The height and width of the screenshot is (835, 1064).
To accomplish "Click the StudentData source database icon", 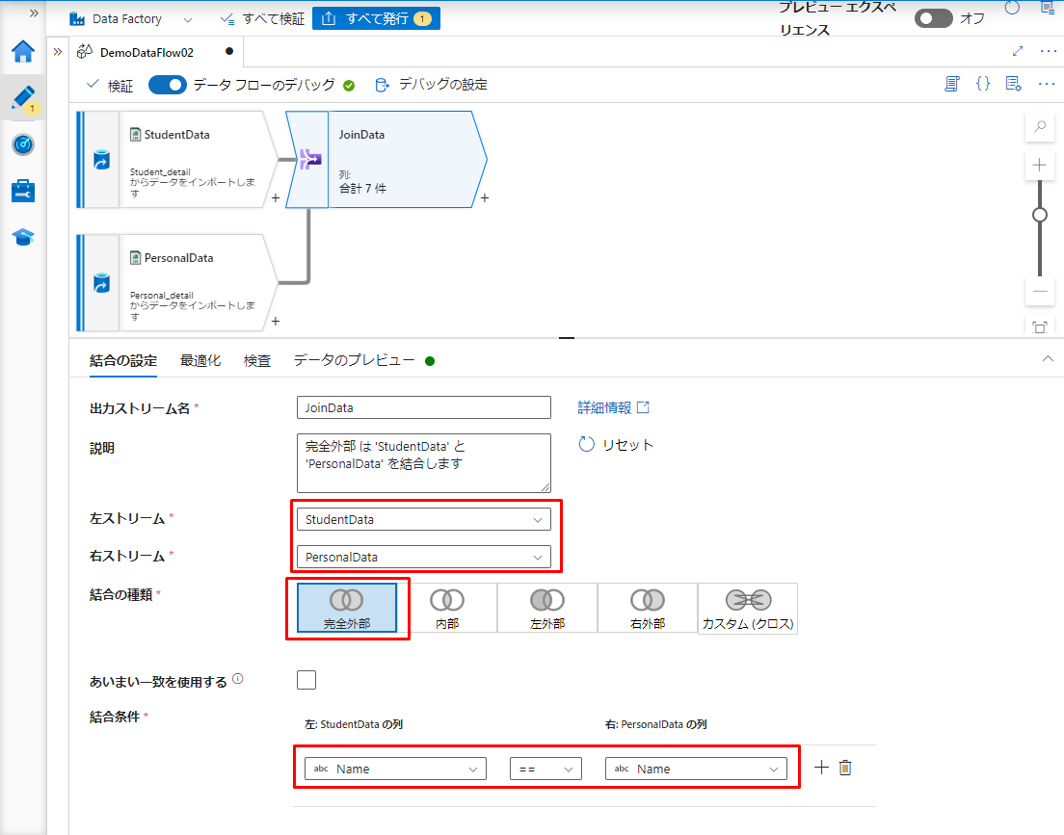I will tap(101, 160).
